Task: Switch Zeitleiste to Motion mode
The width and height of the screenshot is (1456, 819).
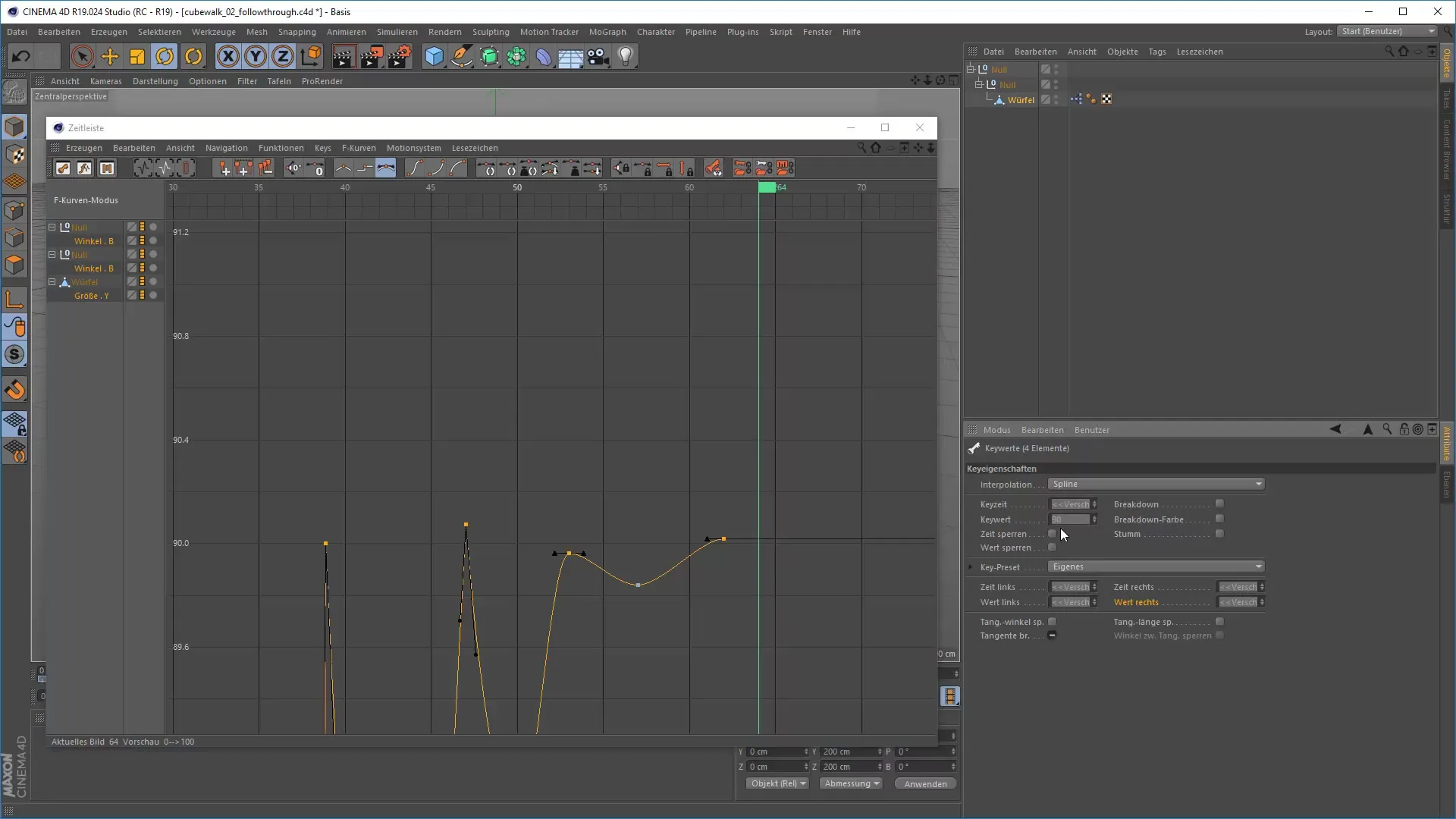Action: [106, 168]
